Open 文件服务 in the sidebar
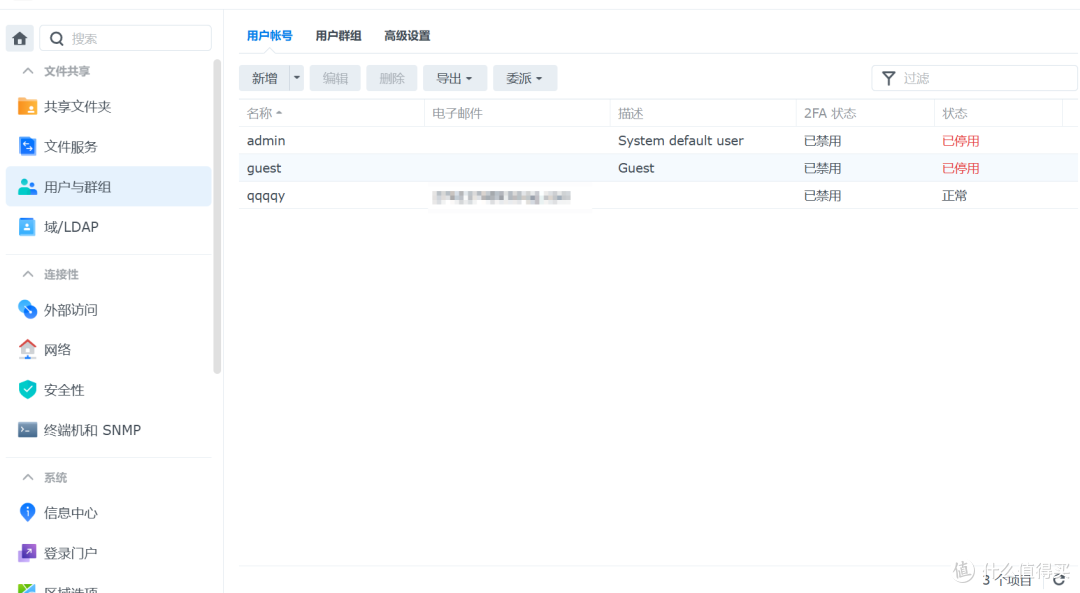 pyautogui.click(x=109, y=146)
